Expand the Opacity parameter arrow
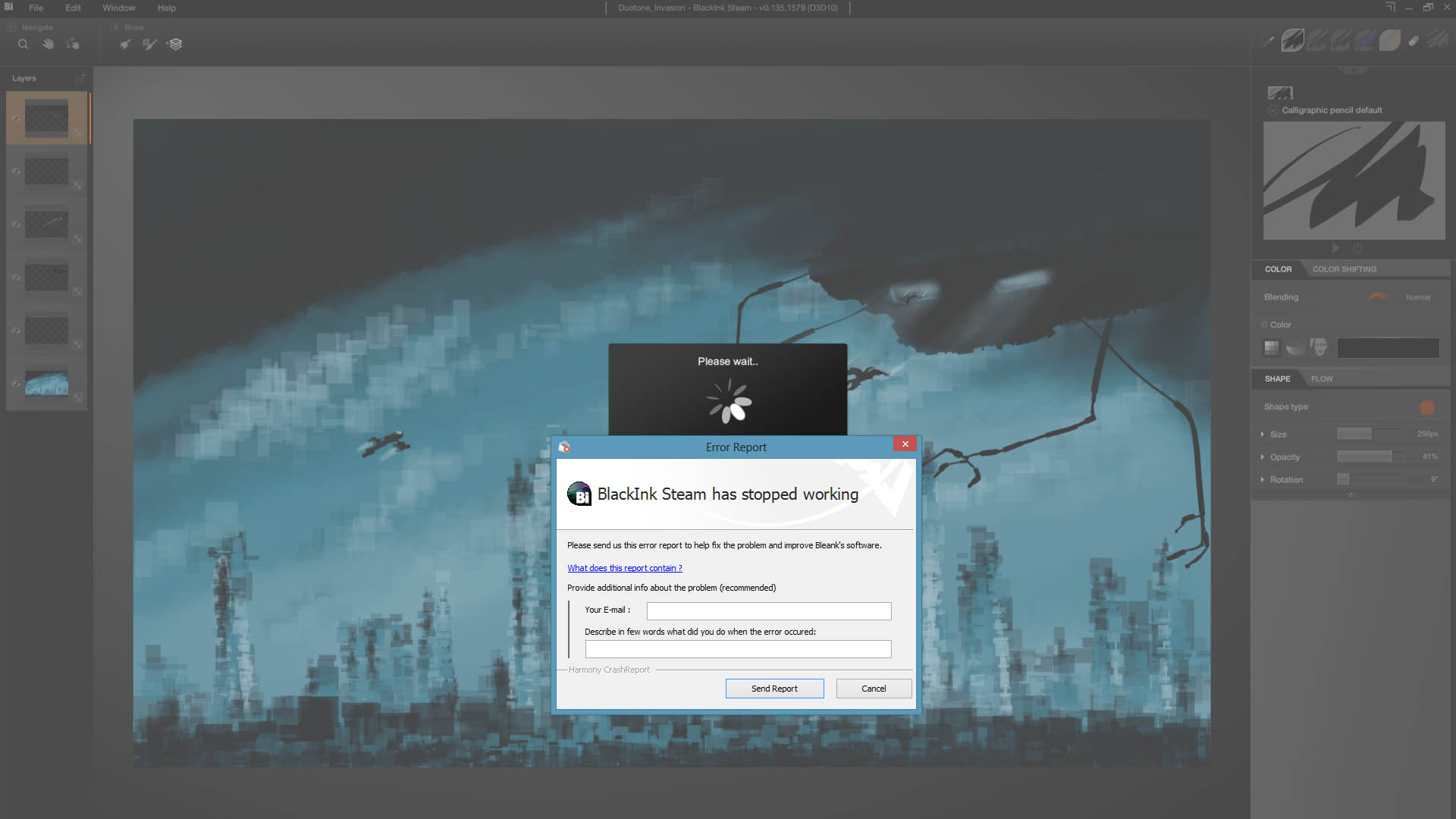The width and height of the screenshot is (1456, 819). [x=1263, y=457]
